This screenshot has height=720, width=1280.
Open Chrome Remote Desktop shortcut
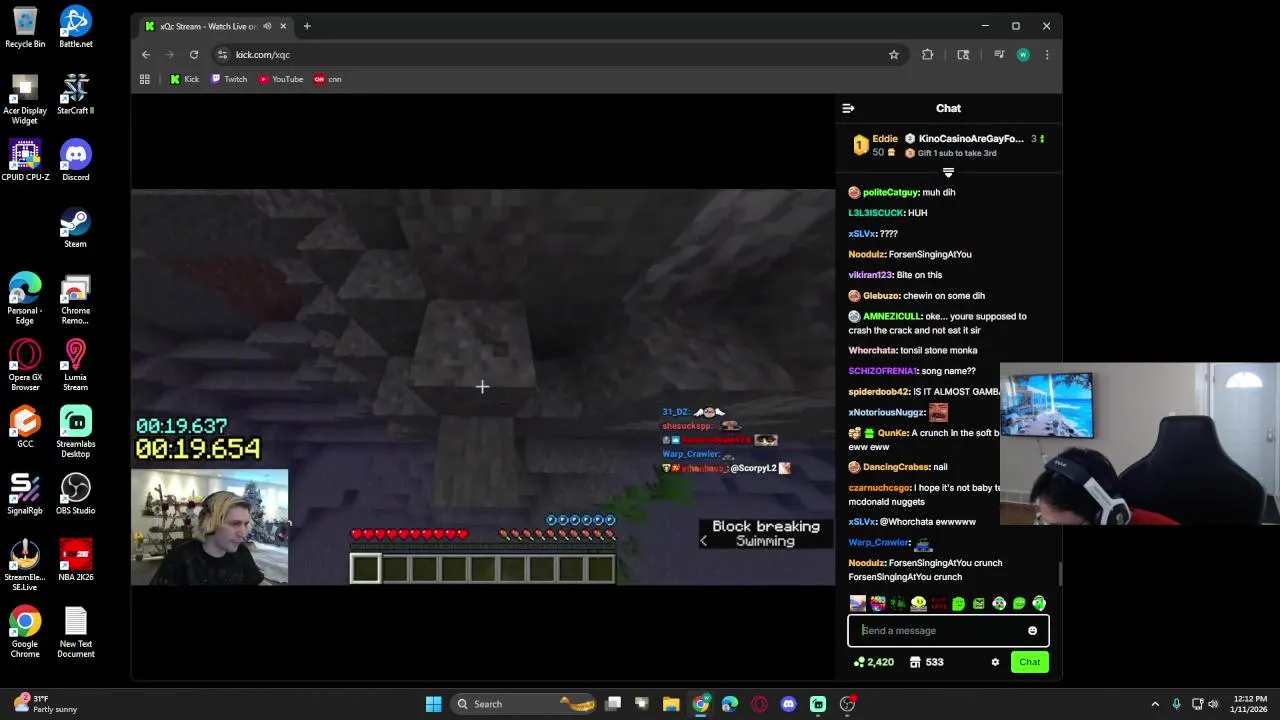(x=76, y=299)
